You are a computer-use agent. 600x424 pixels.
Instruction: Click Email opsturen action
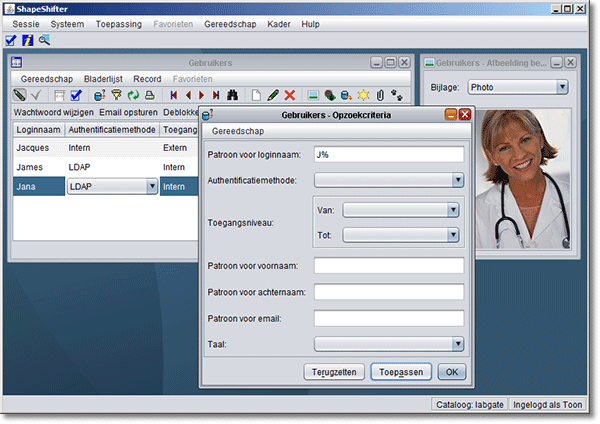point(129,113)
